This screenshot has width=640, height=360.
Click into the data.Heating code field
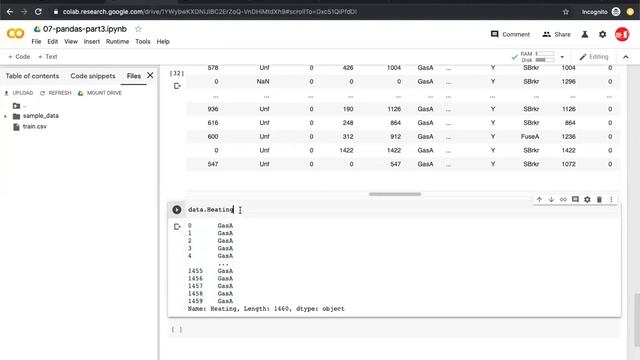coord(402,210)
